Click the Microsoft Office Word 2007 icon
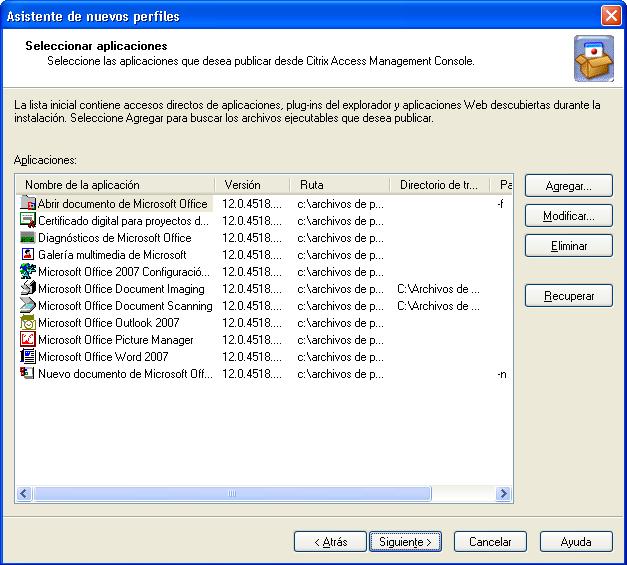 coord(28,356)
